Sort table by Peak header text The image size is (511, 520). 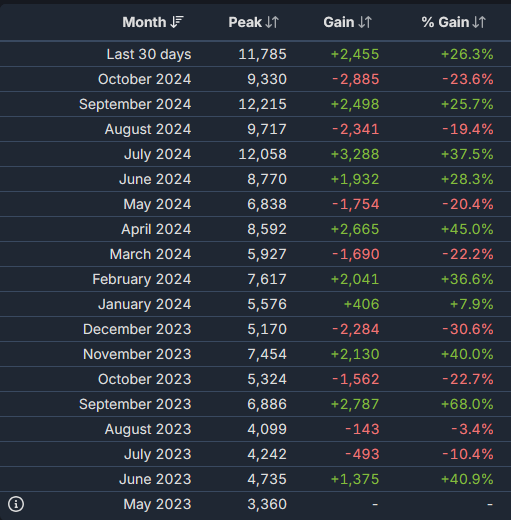pos(245,22)
